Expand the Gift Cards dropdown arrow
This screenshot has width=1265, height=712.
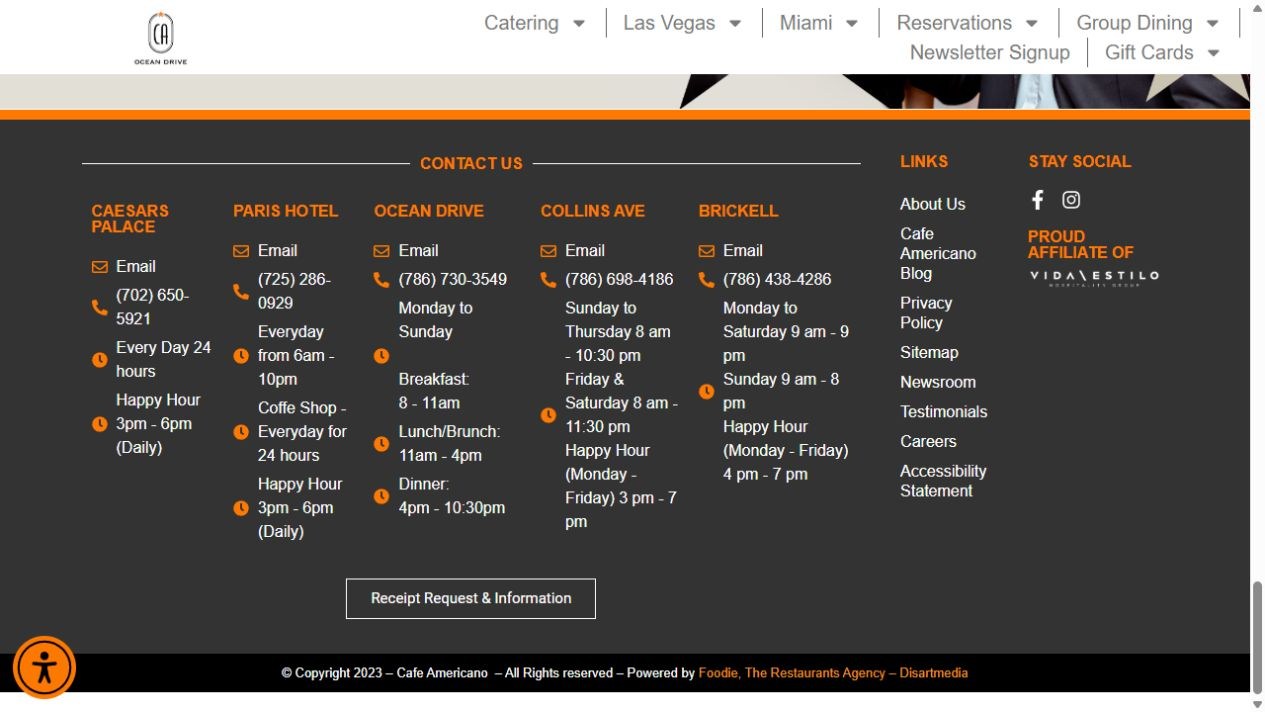click(x=1214, y=53)
